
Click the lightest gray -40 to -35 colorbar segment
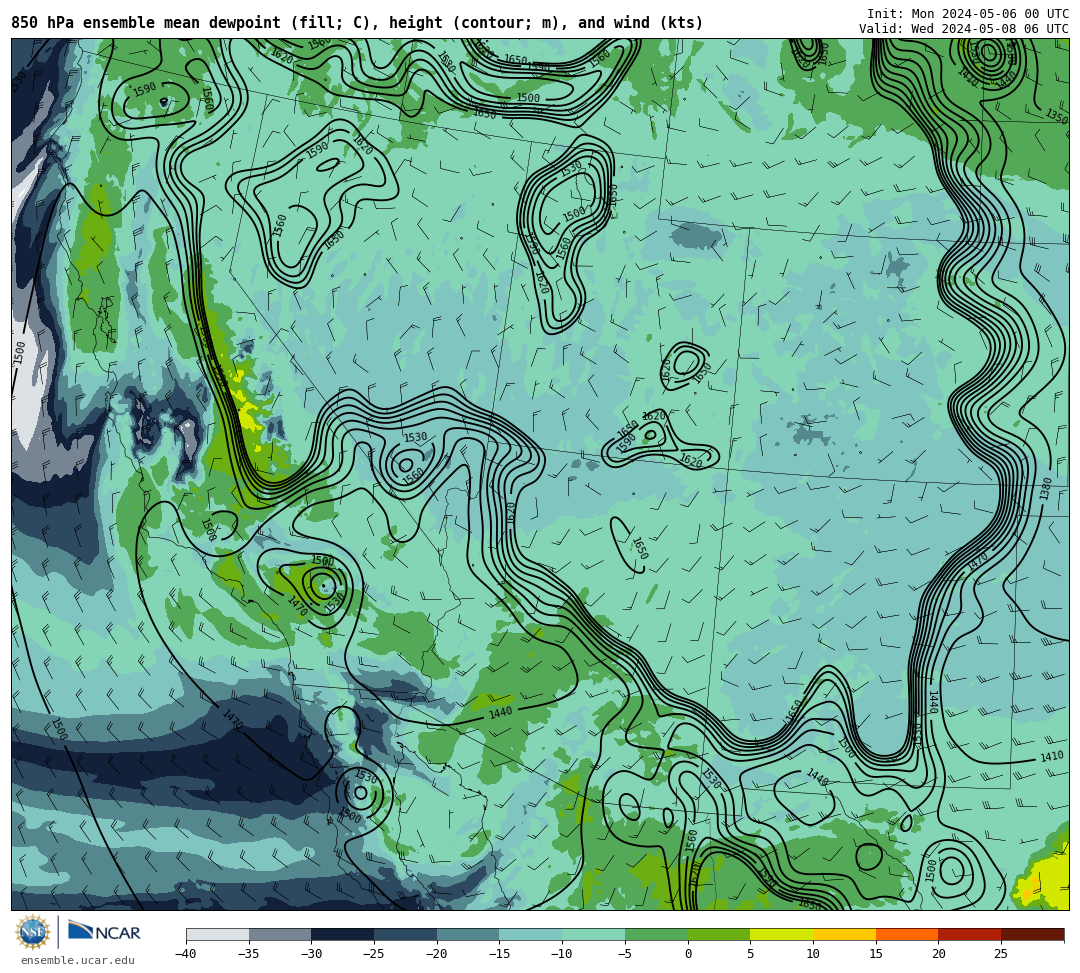point(218,934)
